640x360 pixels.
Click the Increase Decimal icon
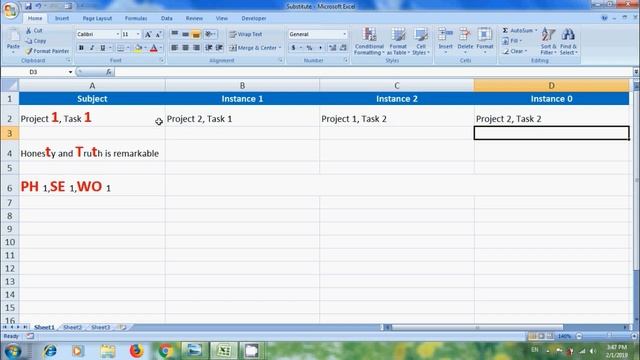332,48
